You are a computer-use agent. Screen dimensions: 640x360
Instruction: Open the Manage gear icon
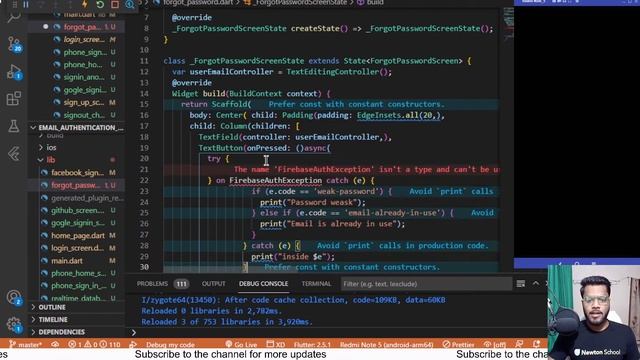[13, 325]
